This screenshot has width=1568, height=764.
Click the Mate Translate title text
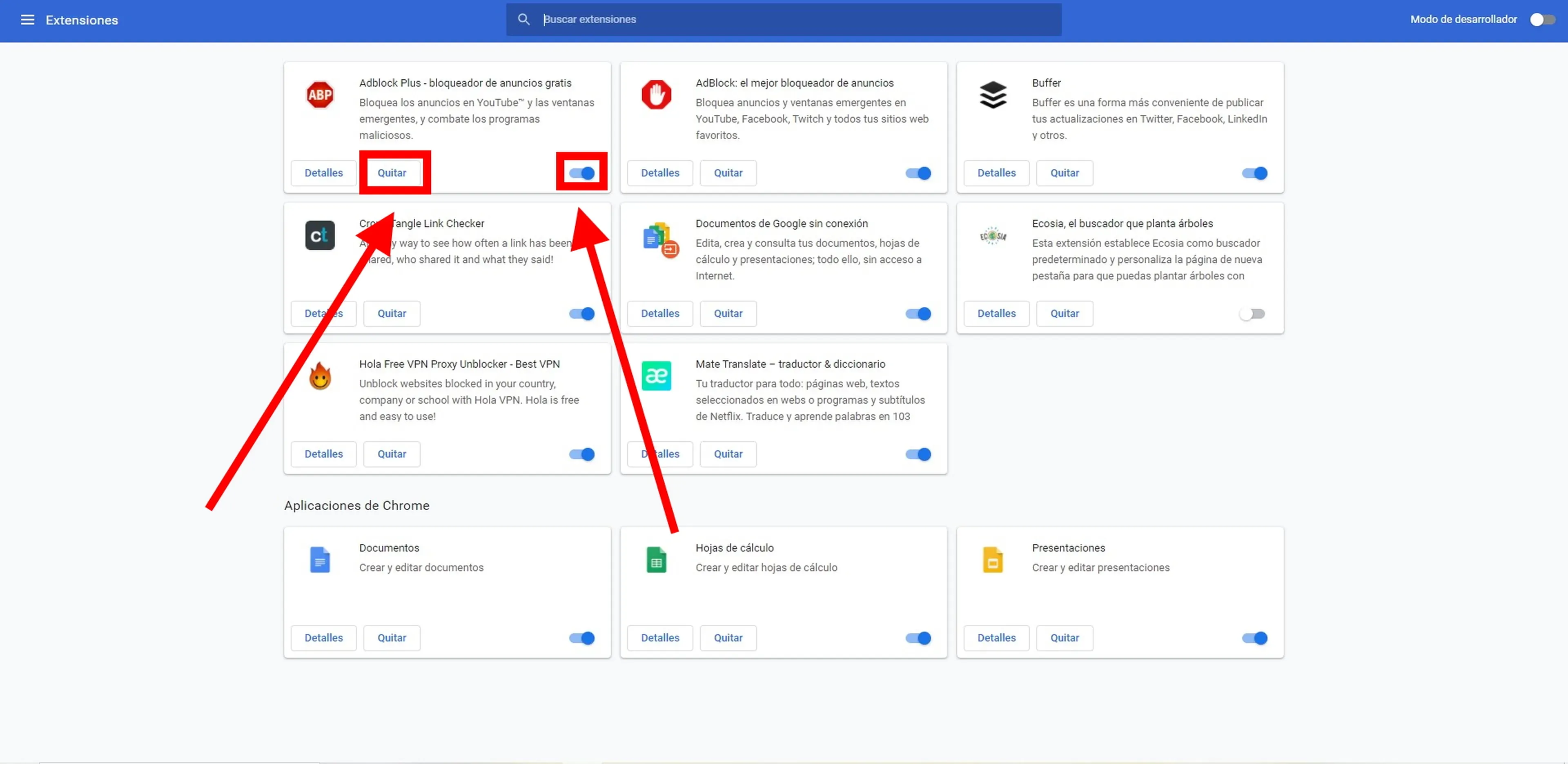[x=790, y=364]
